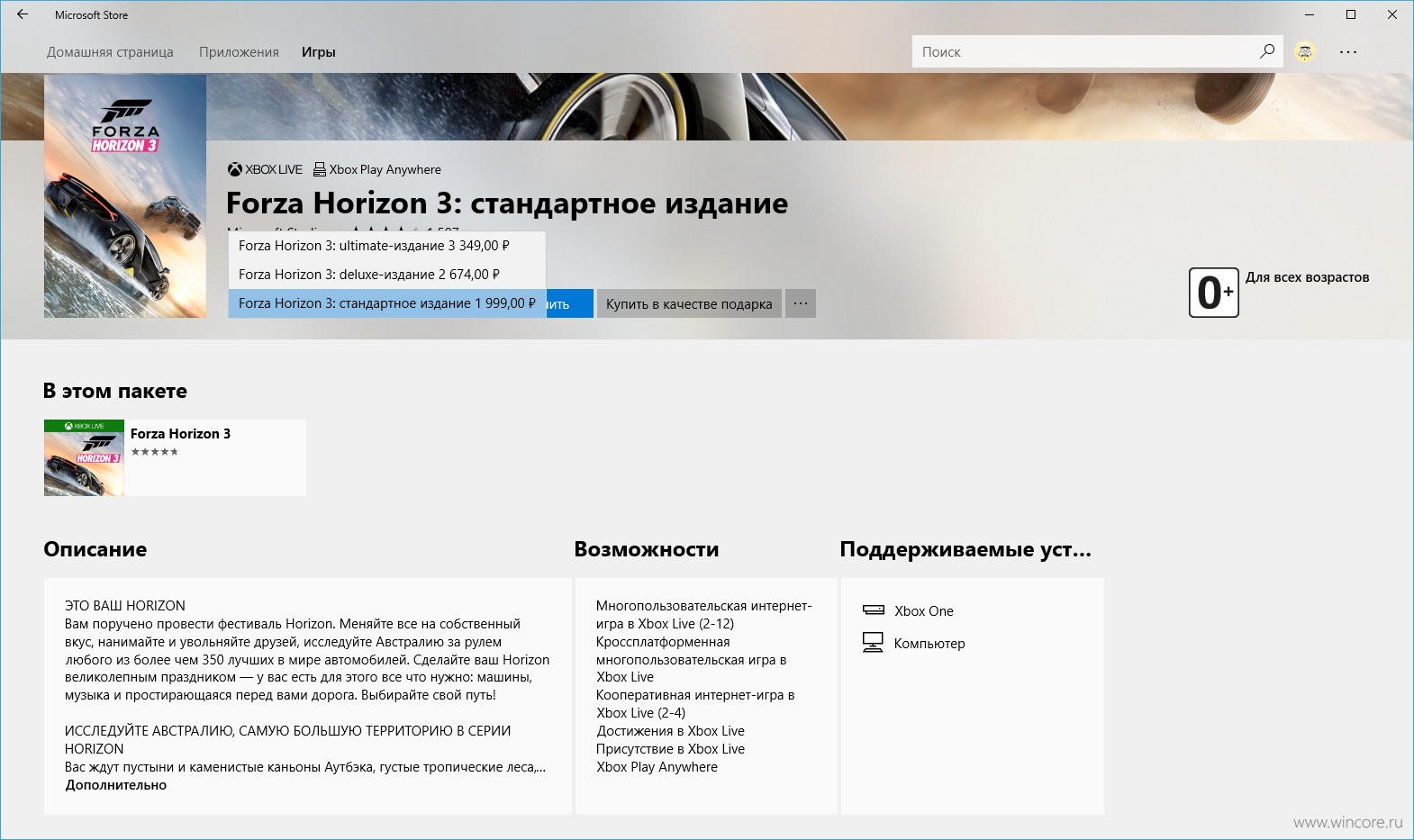This screenshot has height=840, width=1414.
Task: Click the Возможности section heading
Action: point(647,549)
